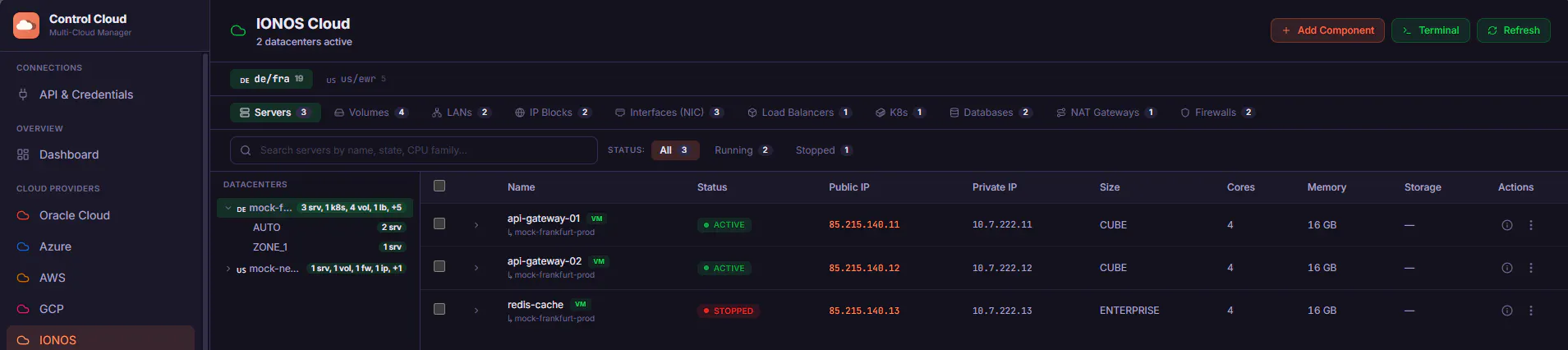Expand the api-gateway-01 row details
1568x350 pixels.
click(476, 225)
